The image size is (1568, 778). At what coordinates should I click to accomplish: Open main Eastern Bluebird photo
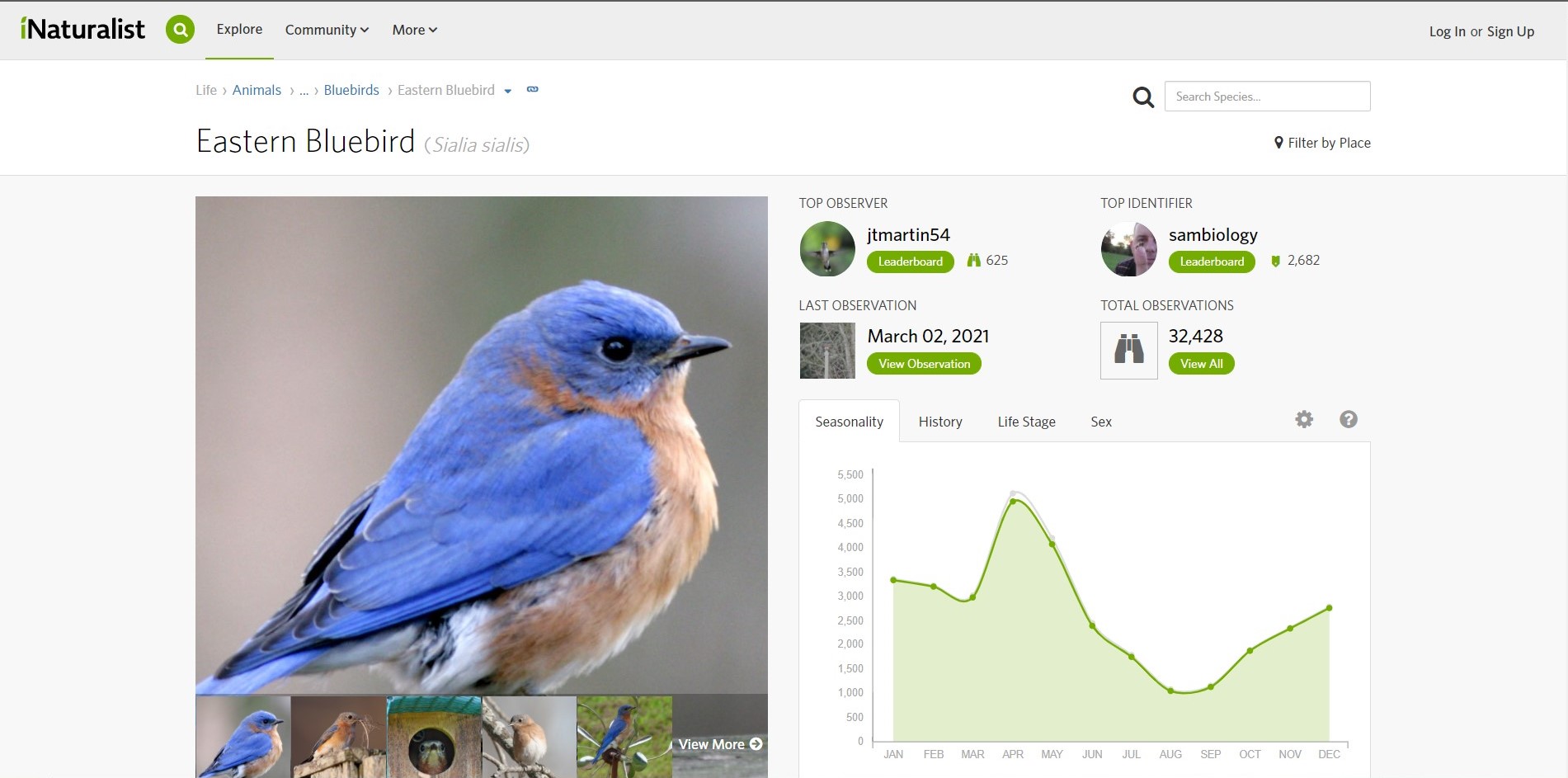coord(482,445)
